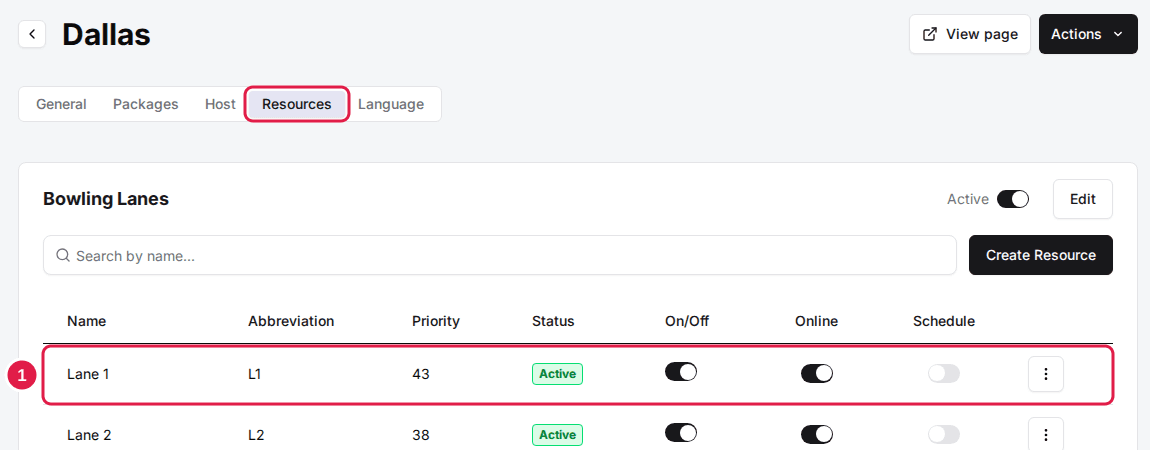Toggle the Schedule switch for Lane 1
1150x450 pixels.
click(944, 374)
